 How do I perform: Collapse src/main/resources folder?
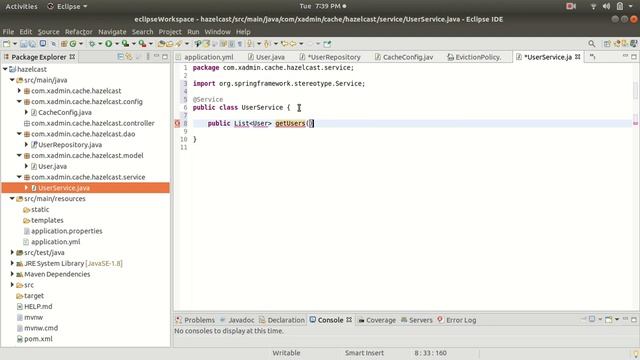(12, 198)
